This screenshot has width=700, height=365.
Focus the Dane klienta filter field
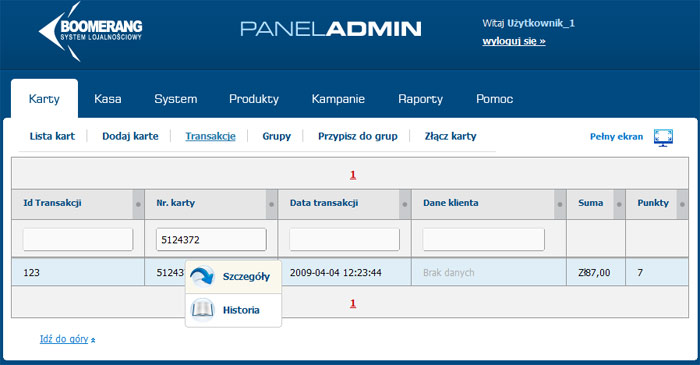tap(483, 240)
